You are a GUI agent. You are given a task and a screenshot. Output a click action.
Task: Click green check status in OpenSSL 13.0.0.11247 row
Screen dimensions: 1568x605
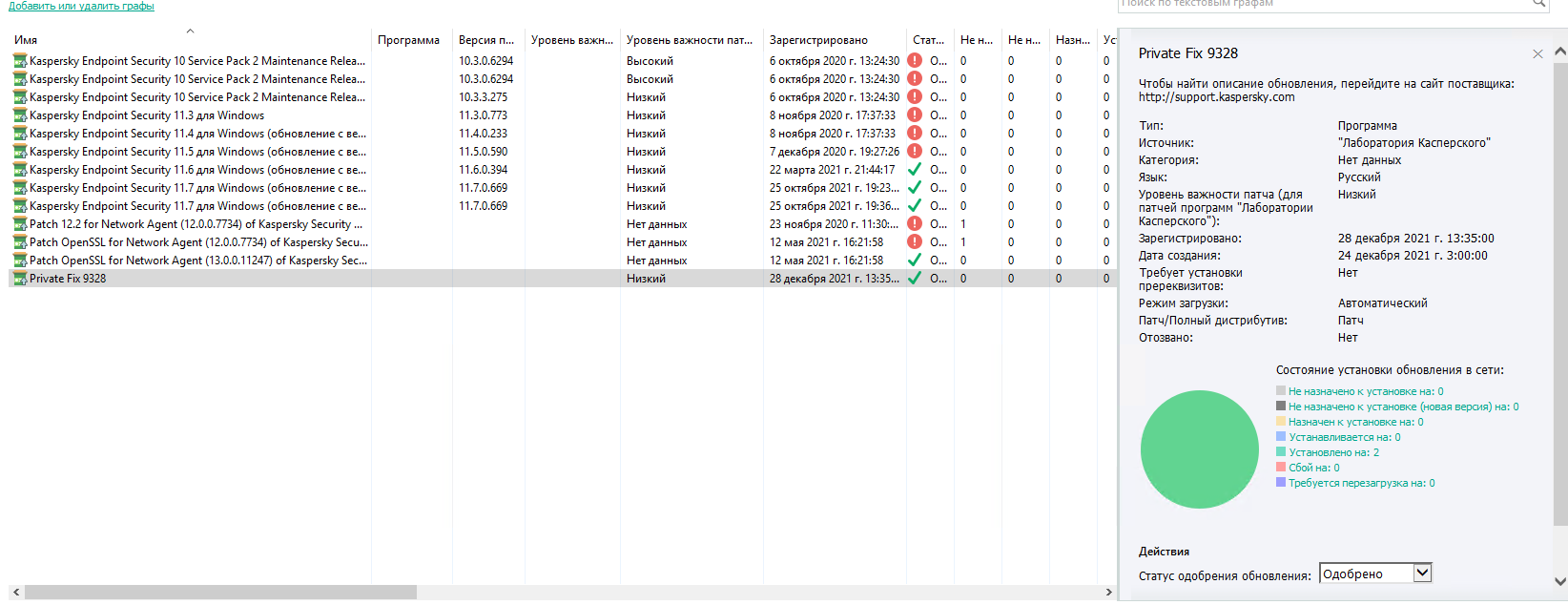pyautogui.click(x=915, y=261)
